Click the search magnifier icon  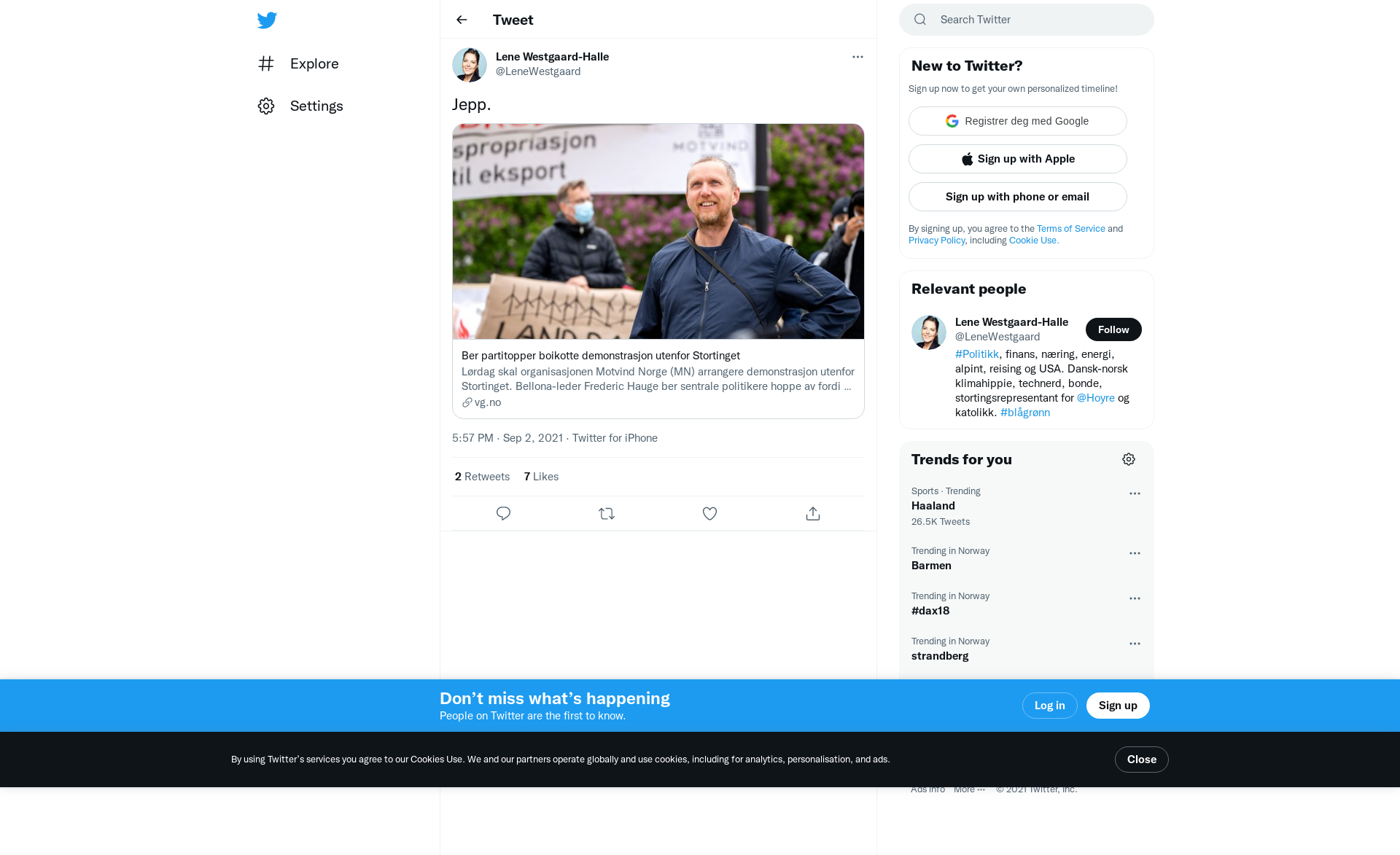[920, 20]
